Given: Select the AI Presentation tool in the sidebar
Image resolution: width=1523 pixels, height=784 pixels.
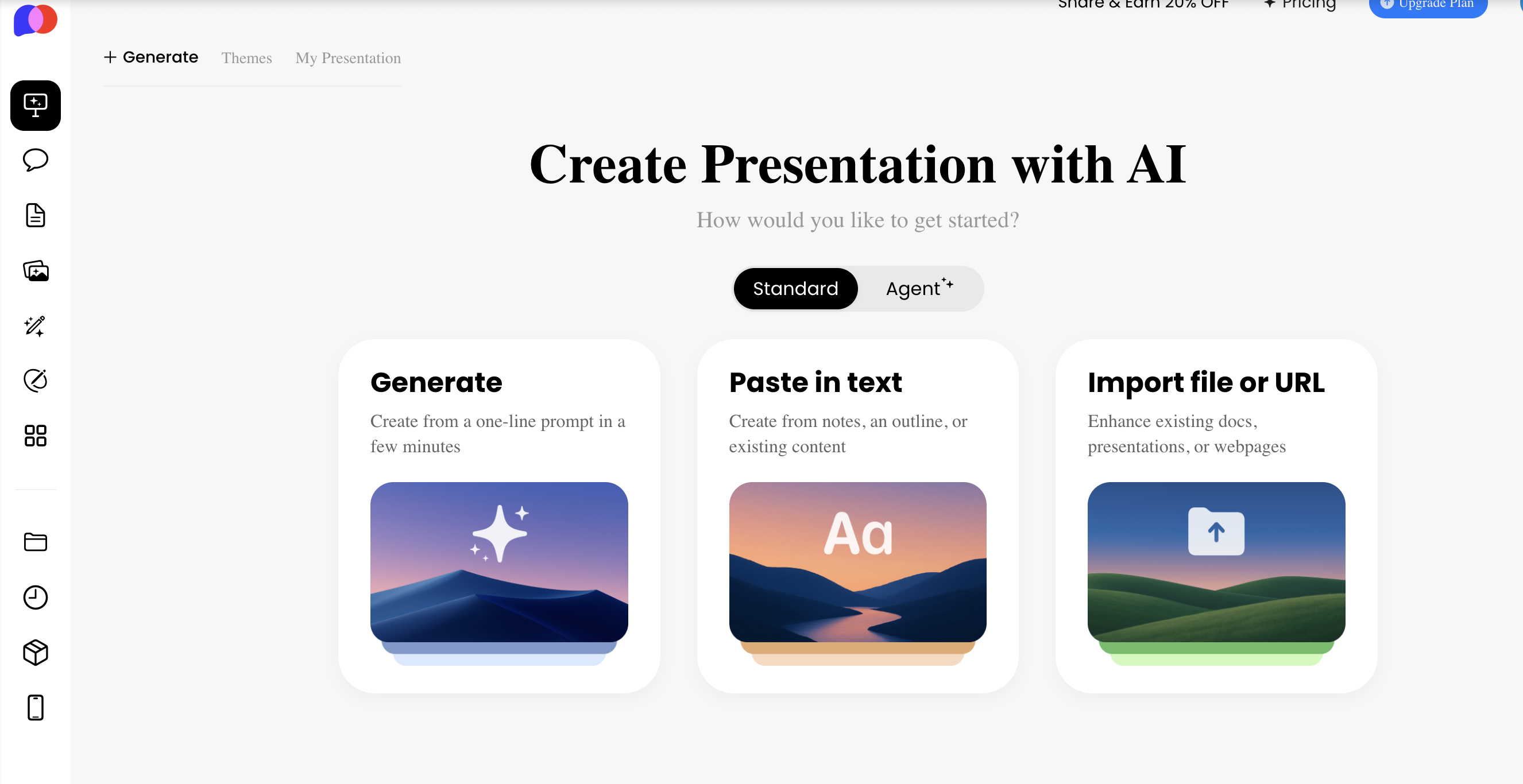Looking at the screenshot, I should click(x=35, y=105).
